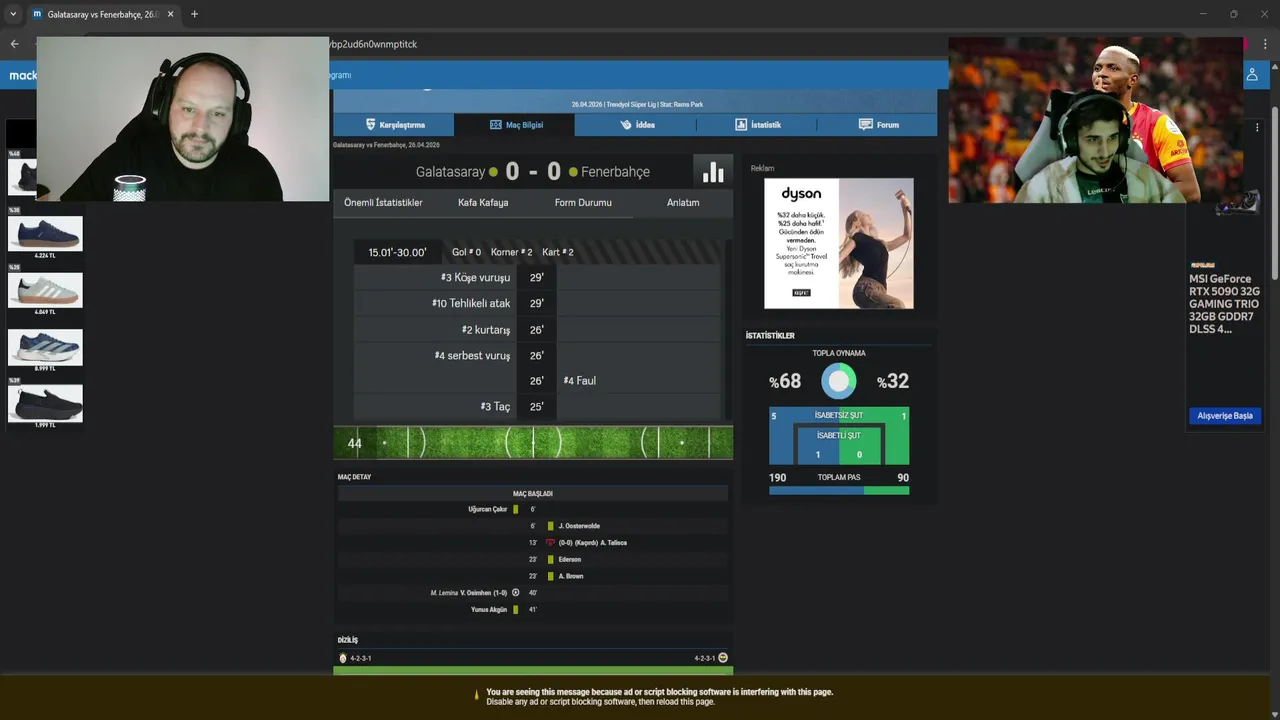Switch to the İstatistik tab
Viewport: 1280px width, 720px height.
(x=757, y=125)
